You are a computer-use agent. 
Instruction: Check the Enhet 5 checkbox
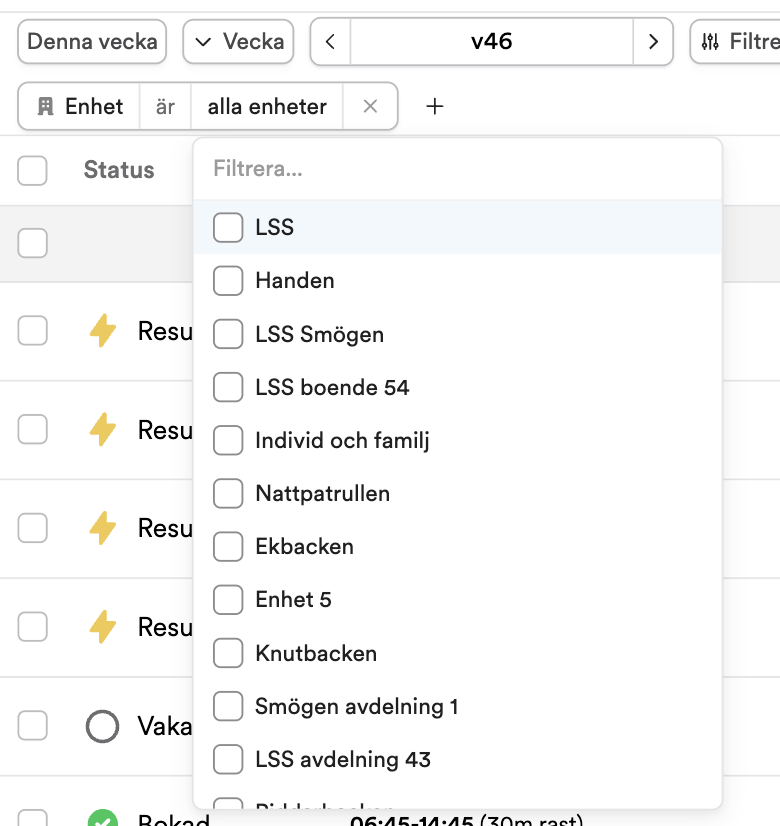click(228, 599)
